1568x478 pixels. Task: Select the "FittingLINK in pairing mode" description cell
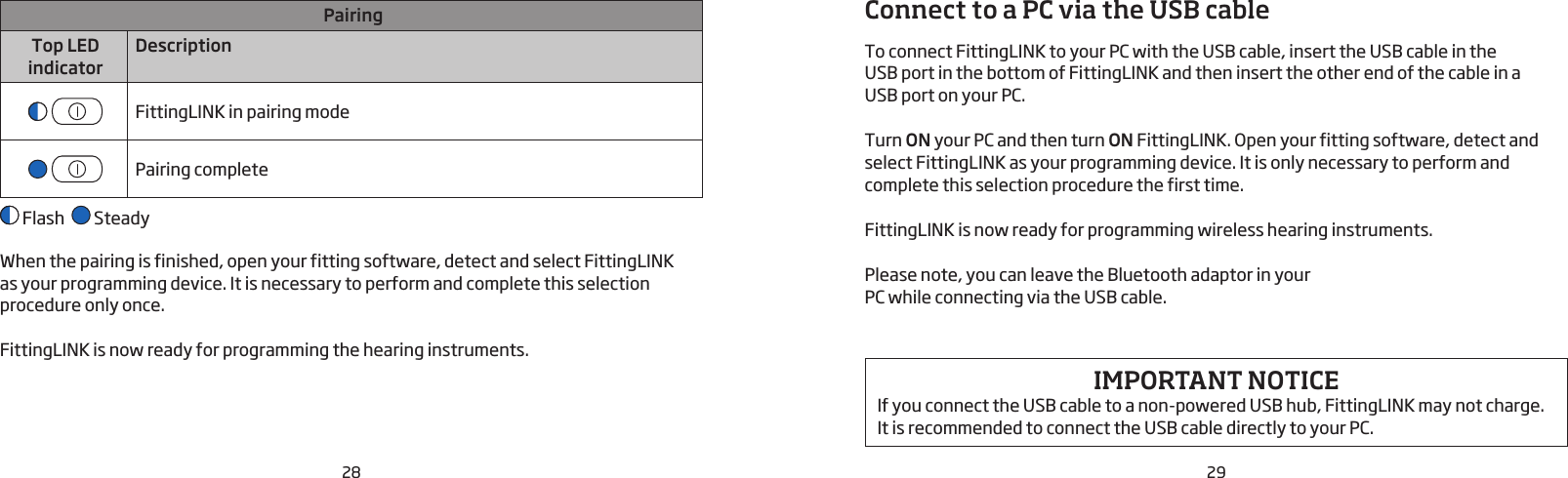pyautogui.click(x=242, y=112)
